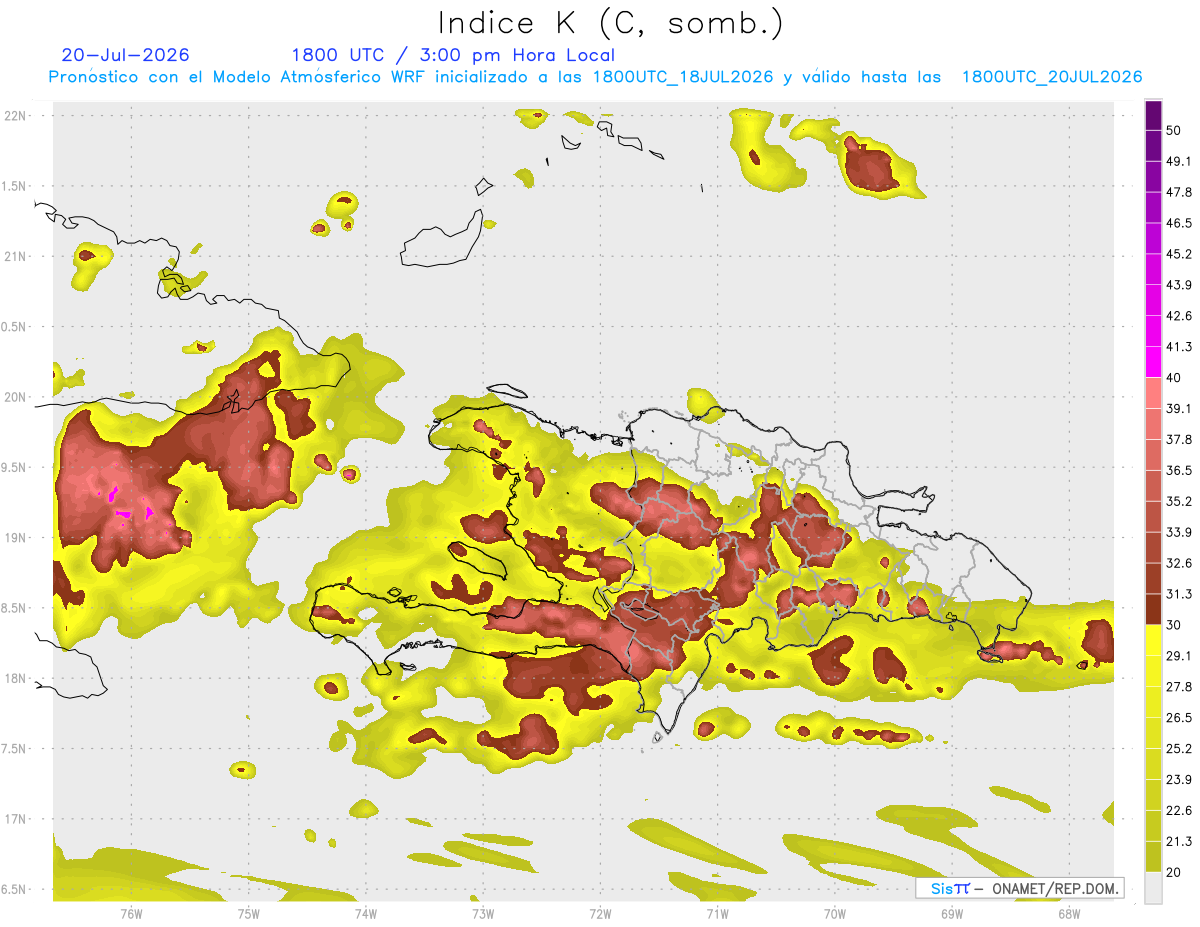Click the latitude label "17N"

click(x=16, y=820)
